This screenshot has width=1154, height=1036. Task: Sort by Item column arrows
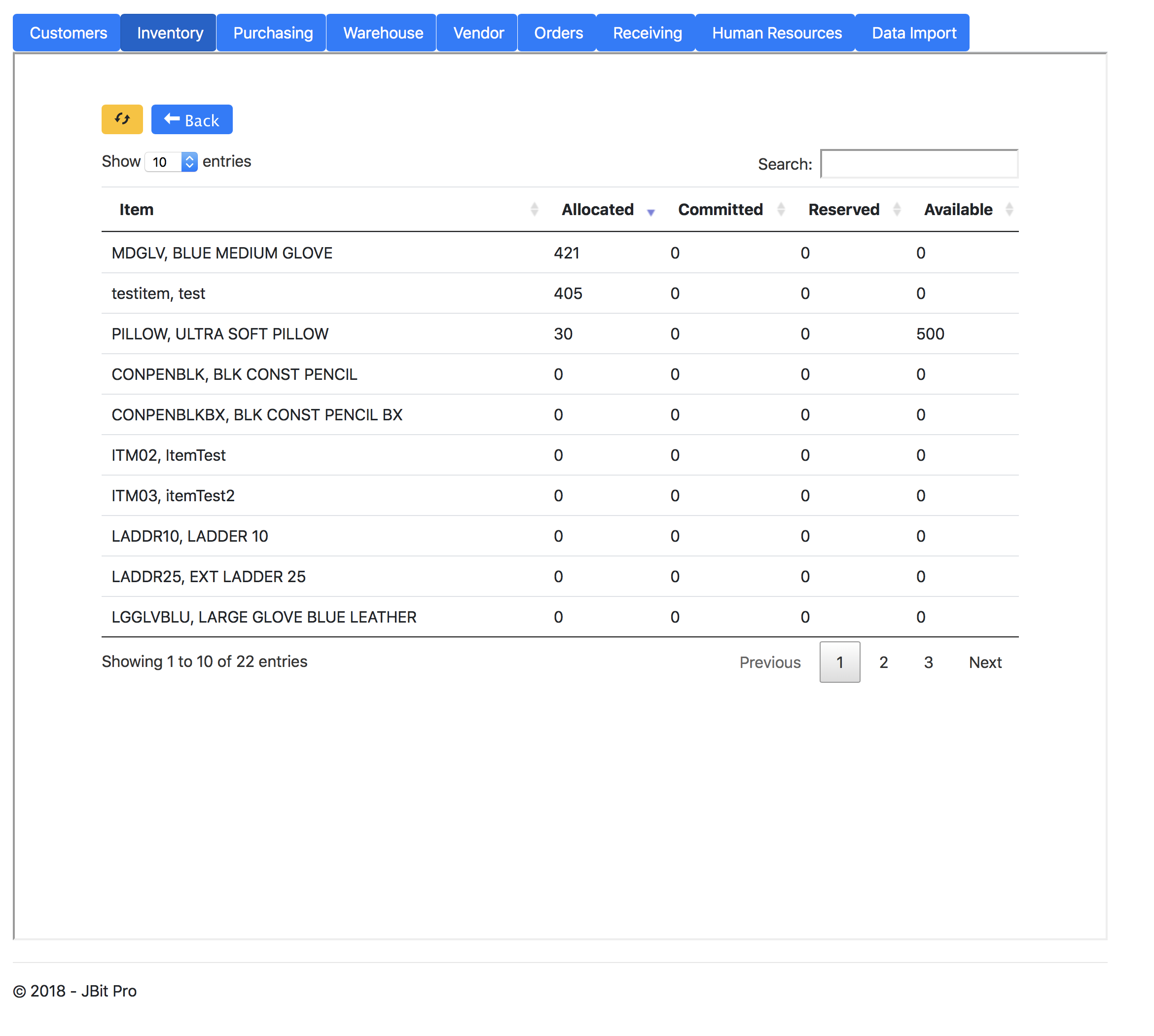[x=534, y=210]
